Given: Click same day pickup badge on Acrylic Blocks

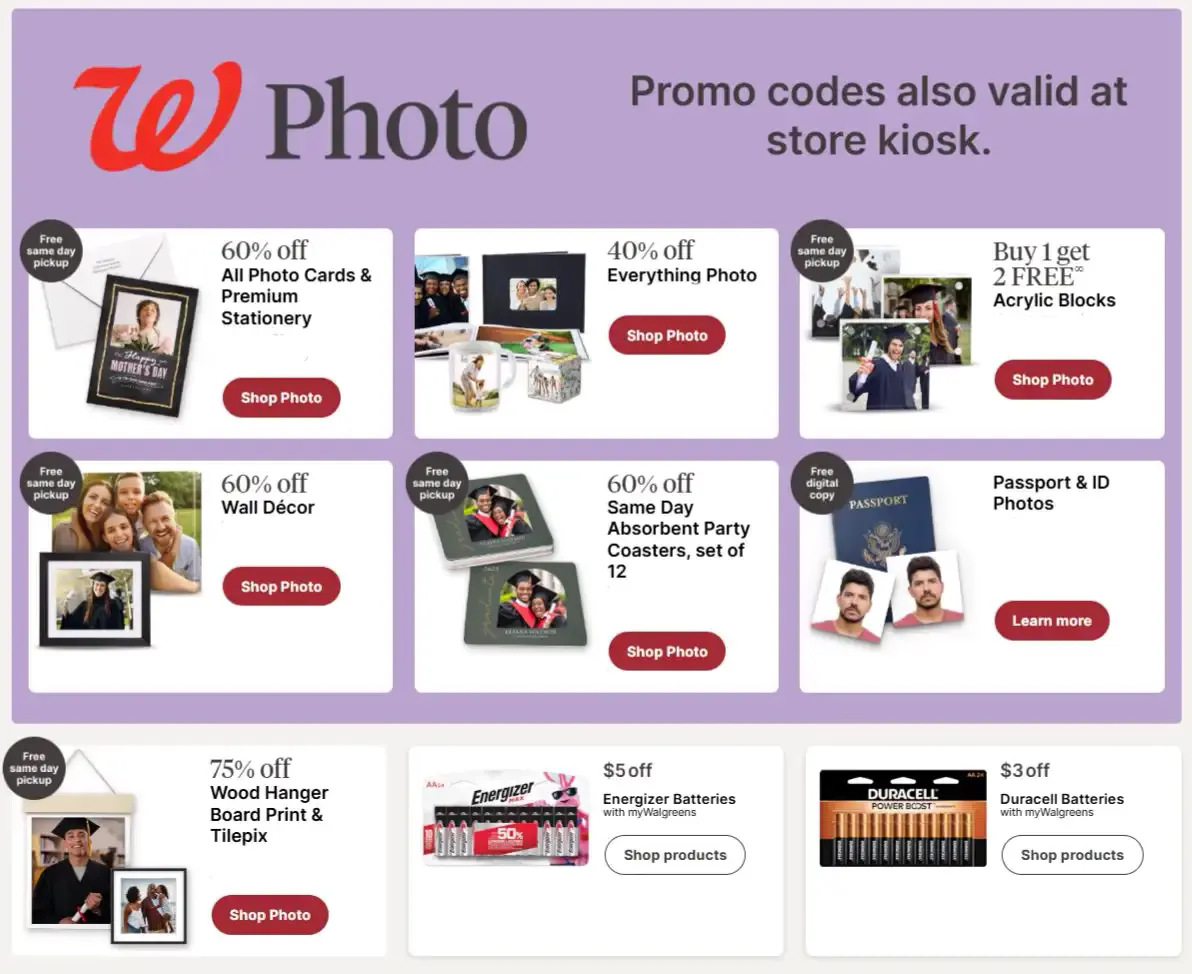Looking at the screenshot, I should (x=822, y=251).
